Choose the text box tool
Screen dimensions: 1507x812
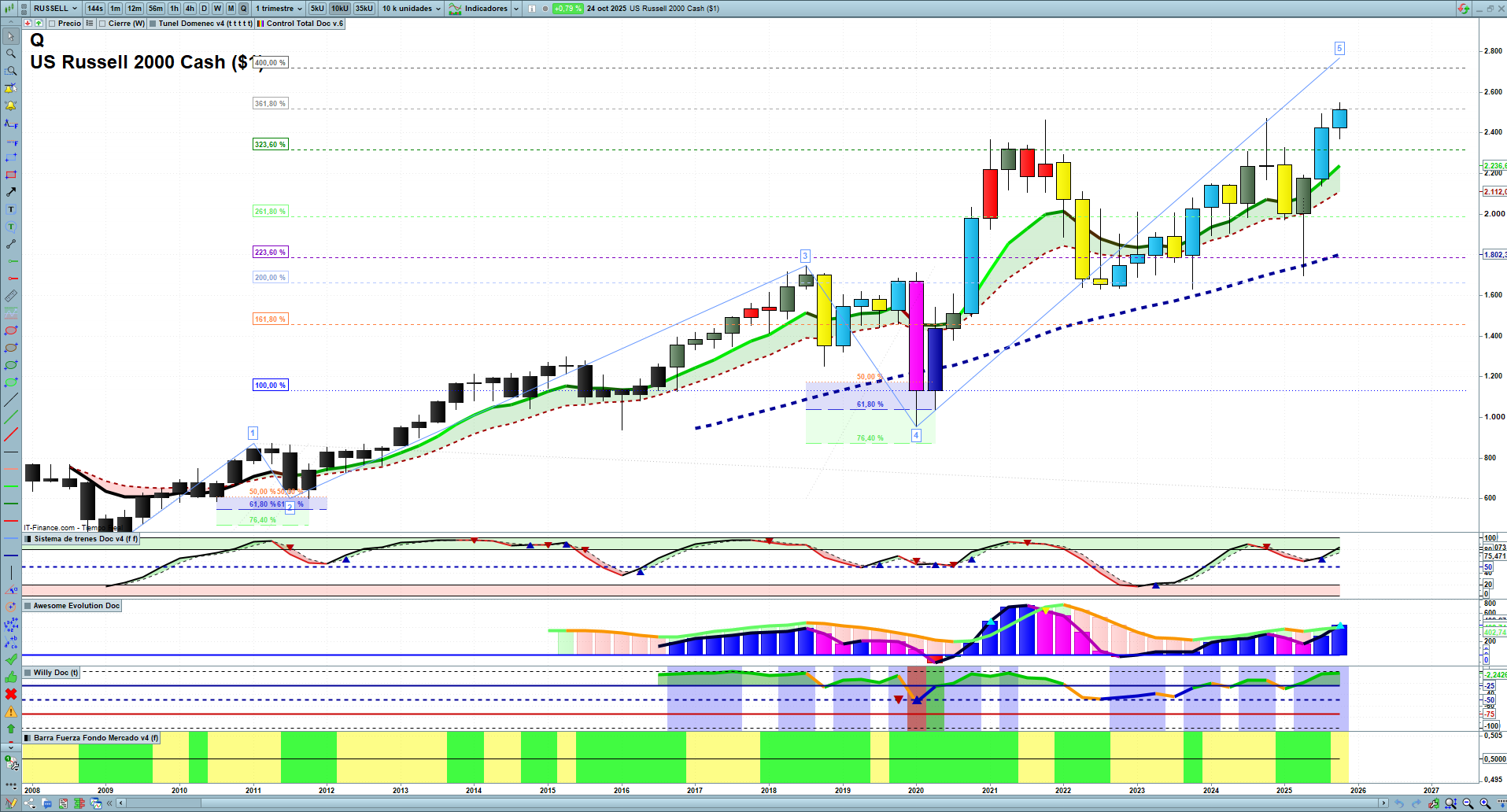[x=11, y=209]
